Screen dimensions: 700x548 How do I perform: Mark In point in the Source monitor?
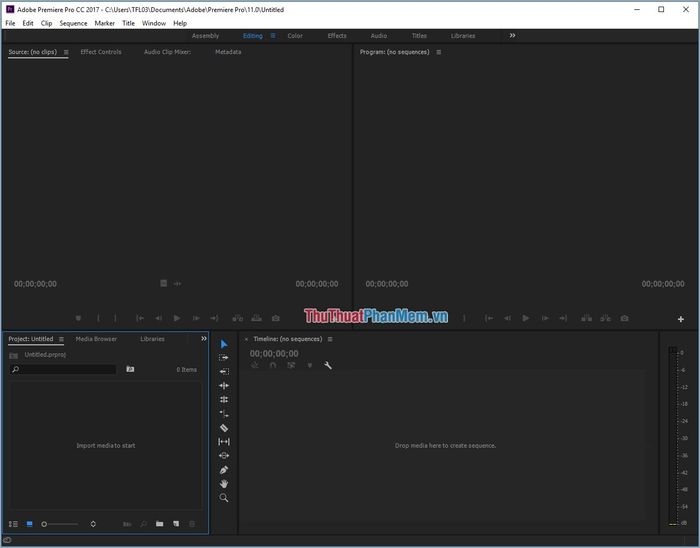[98, 318]
